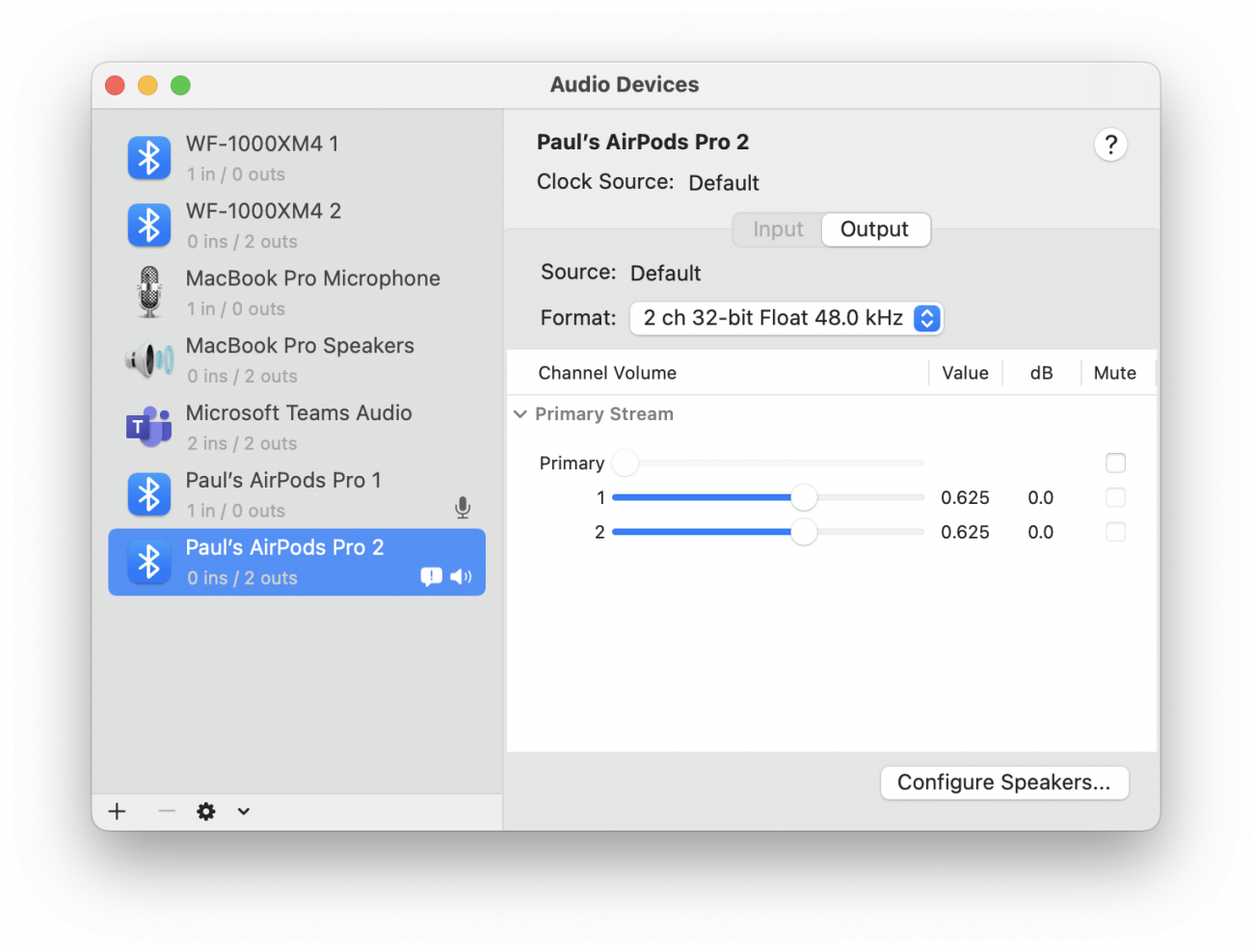The image size is (1252, 952).
Task: Select Paul's AirPods Pro 1 device
Action: click(297, 494)
